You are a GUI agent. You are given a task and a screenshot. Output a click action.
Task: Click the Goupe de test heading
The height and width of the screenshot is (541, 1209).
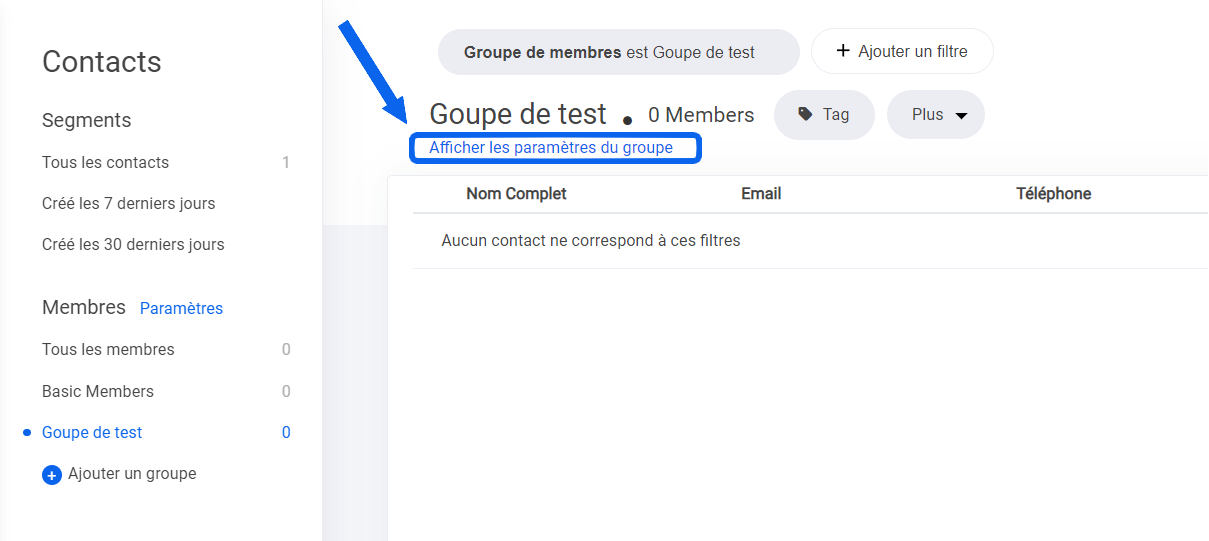(x=518, y=114)
